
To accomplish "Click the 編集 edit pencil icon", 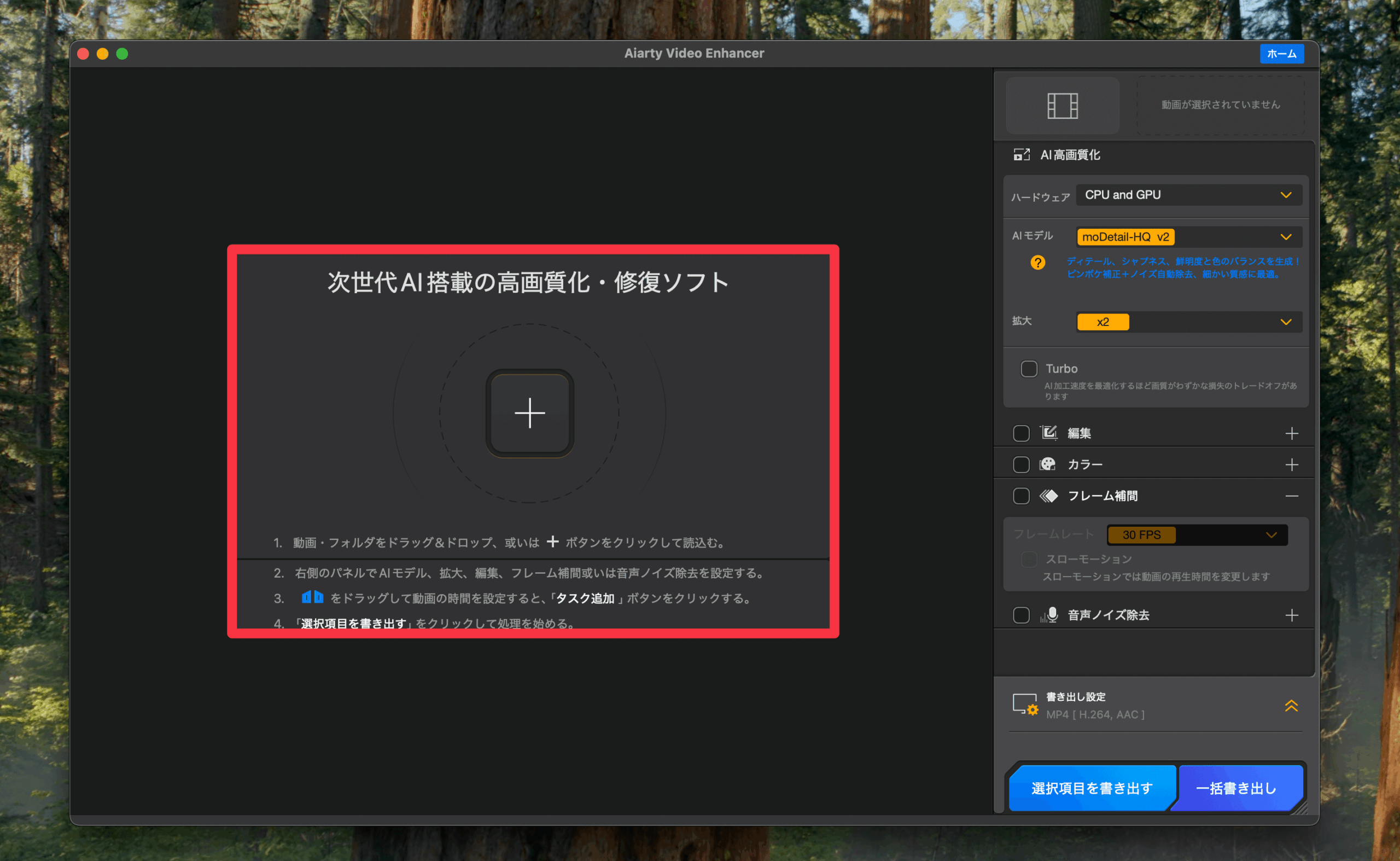I will point(1049,433).
